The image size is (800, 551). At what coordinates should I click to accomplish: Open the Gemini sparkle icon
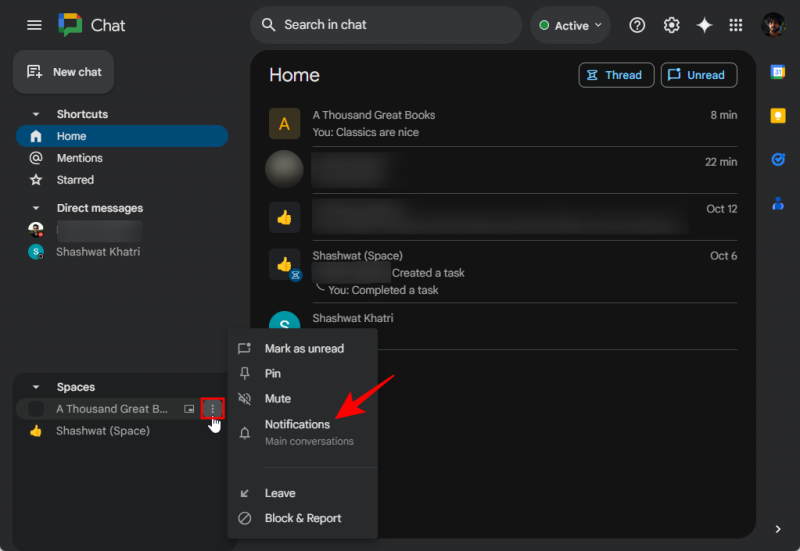[704, 25]
